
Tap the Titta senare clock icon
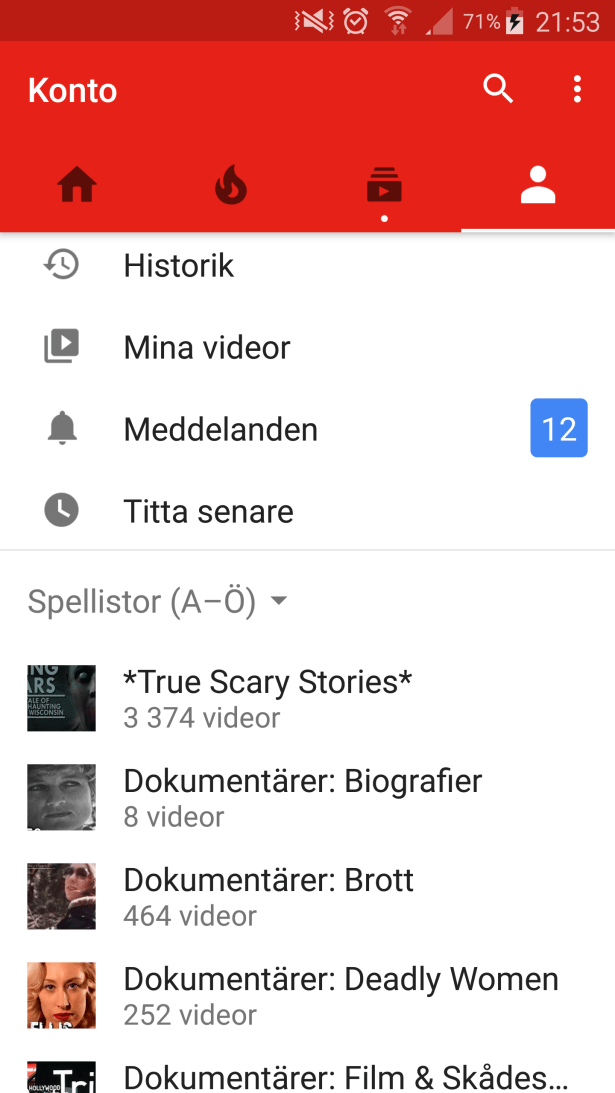coord(62,511)
